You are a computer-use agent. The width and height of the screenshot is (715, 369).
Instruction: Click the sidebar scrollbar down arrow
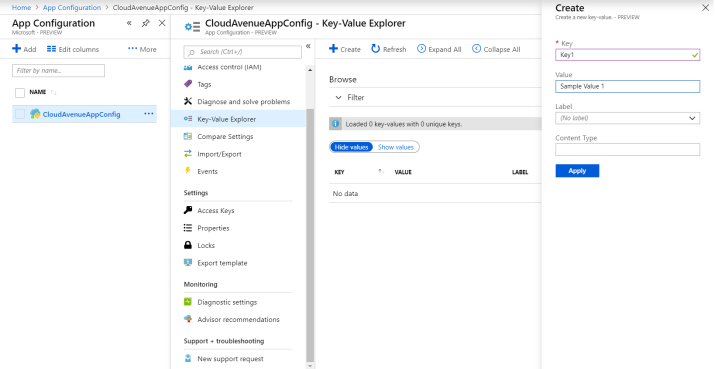click(x=310, y=365)
